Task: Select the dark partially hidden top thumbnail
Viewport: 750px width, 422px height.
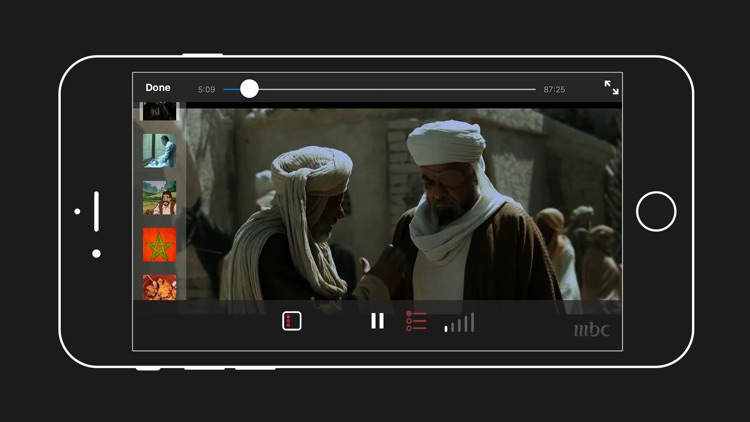Action: 158,111
